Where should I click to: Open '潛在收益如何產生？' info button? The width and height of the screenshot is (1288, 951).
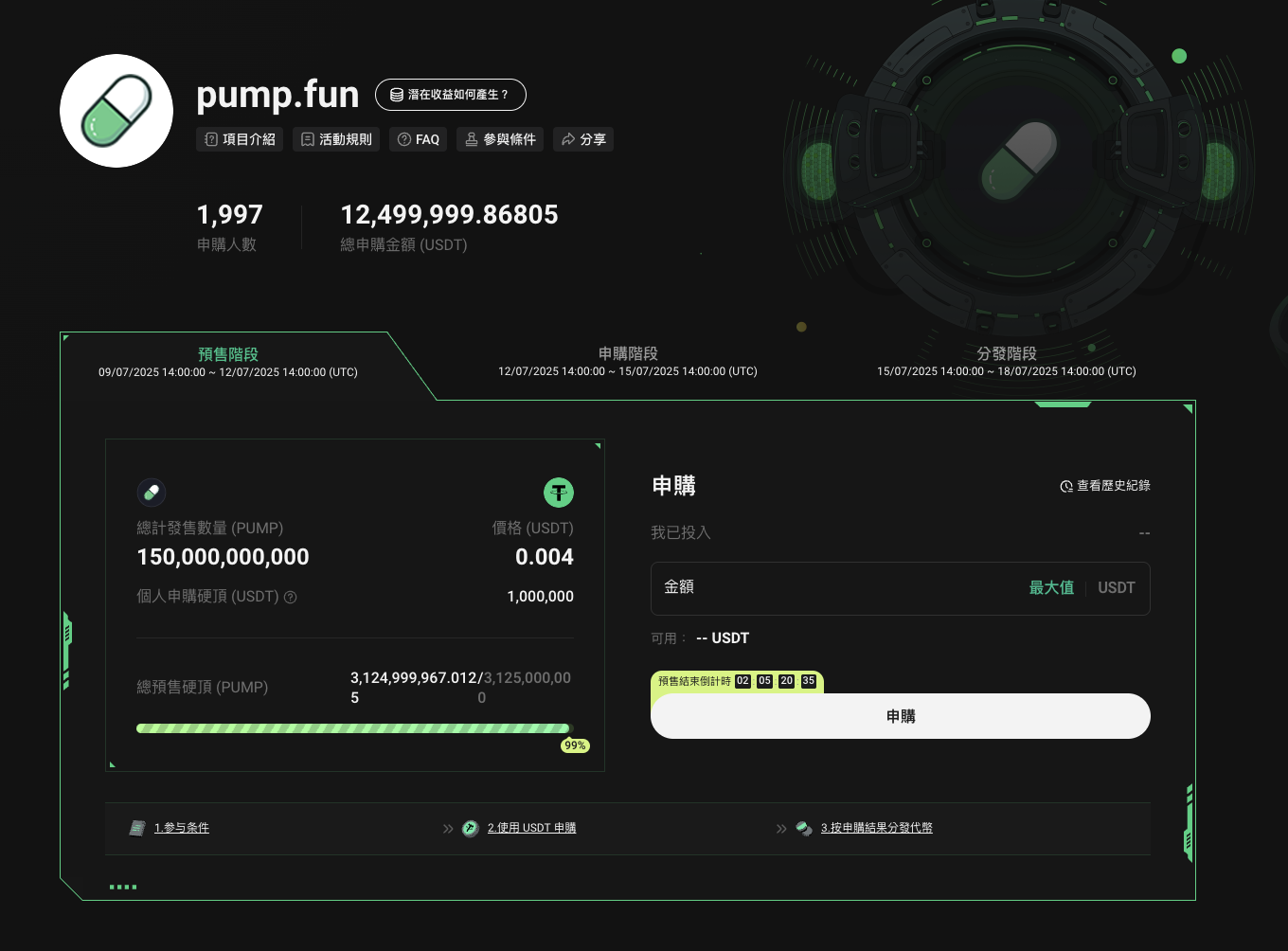pos(451,95)
